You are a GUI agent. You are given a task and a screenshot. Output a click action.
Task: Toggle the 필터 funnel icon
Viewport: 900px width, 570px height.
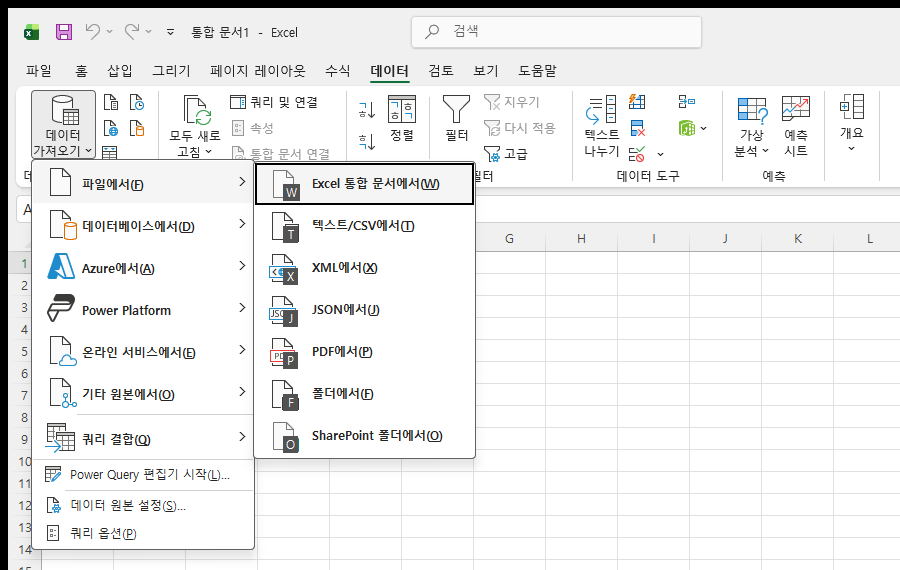tap(456, 109)
